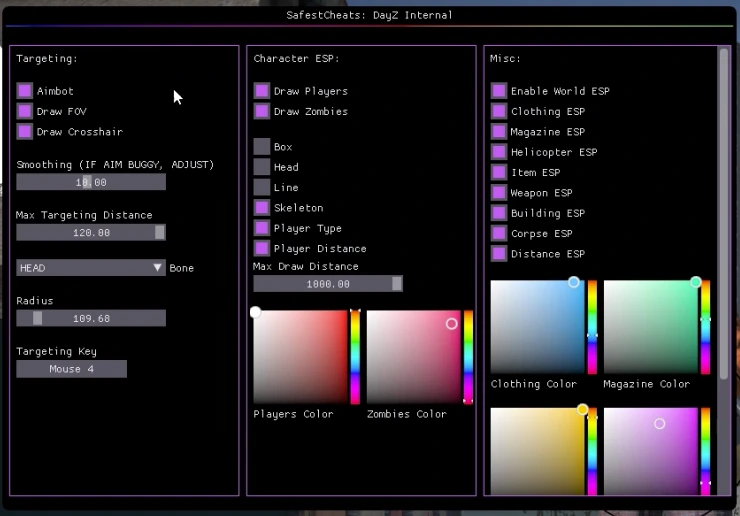Open the HEAD bone dropdown
Screen dimensions: 740x516
[91, 268]
